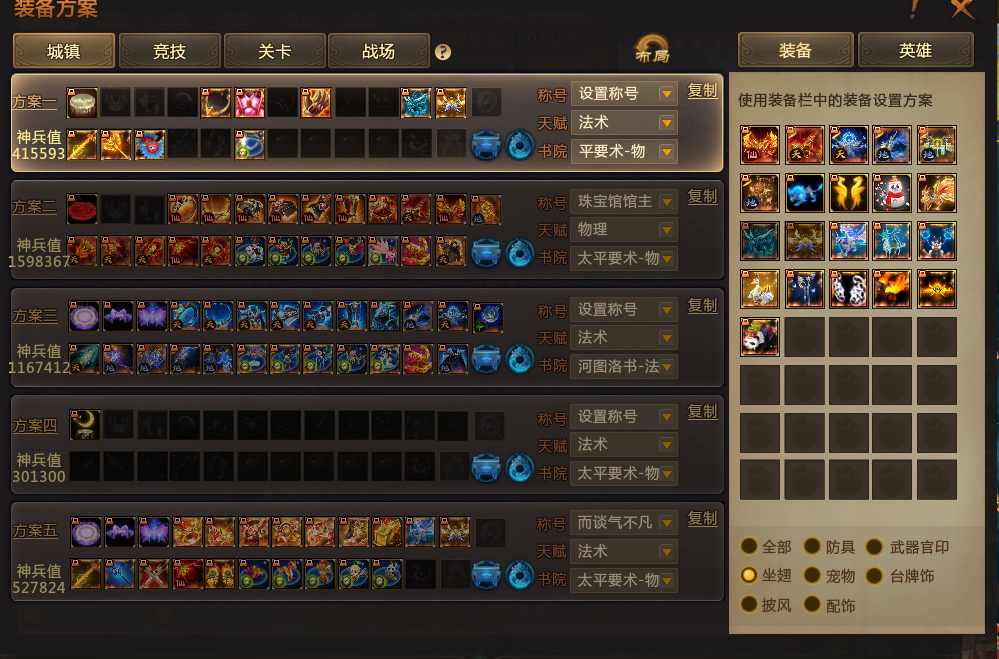Open the 布局 layout icon
This screenshot has height=659, width=999.
(652, 49)
